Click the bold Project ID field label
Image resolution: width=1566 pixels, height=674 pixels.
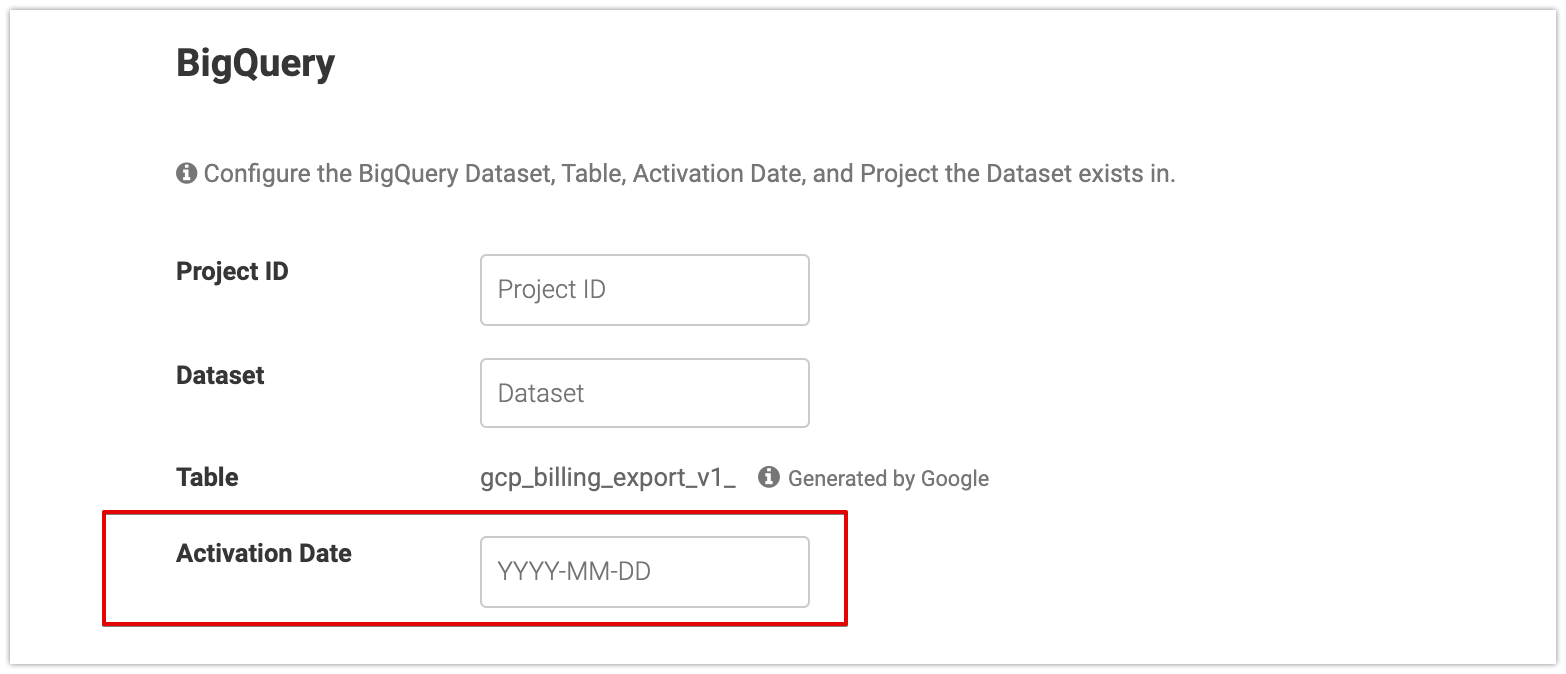[x=232, y=272]
